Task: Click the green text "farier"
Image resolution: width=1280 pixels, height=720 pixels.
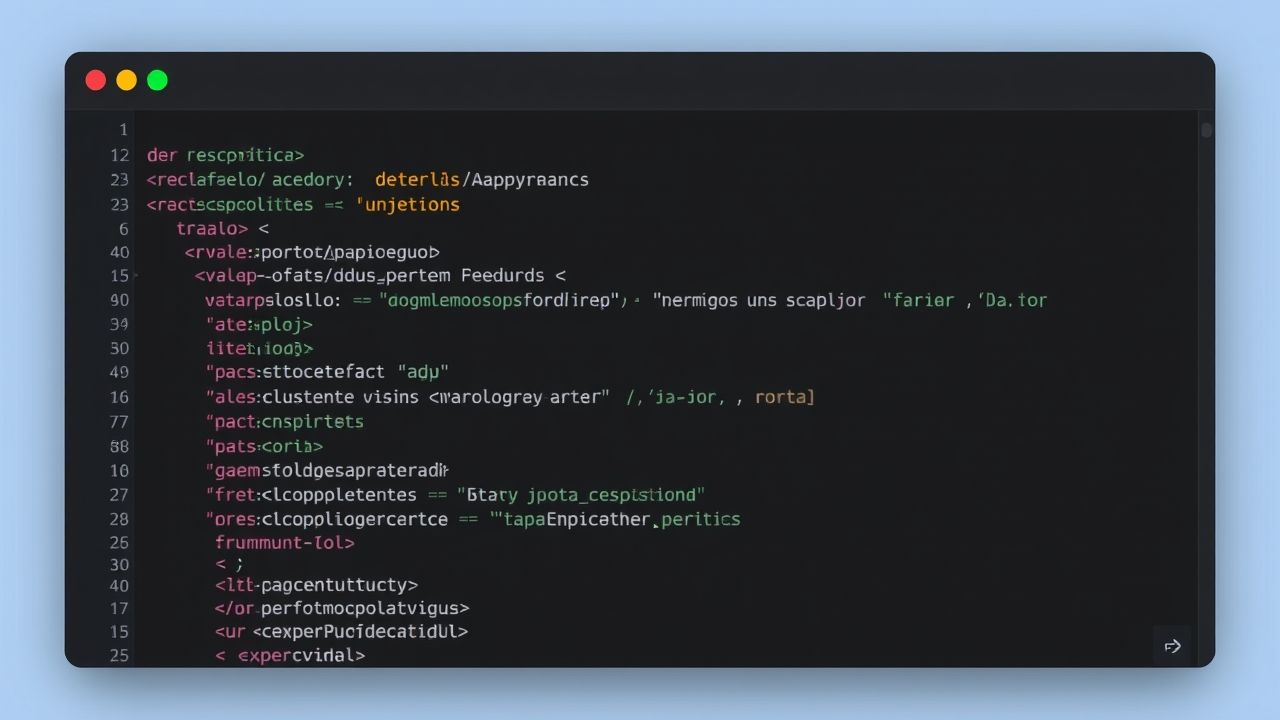Action: click(x=922, y=300)
